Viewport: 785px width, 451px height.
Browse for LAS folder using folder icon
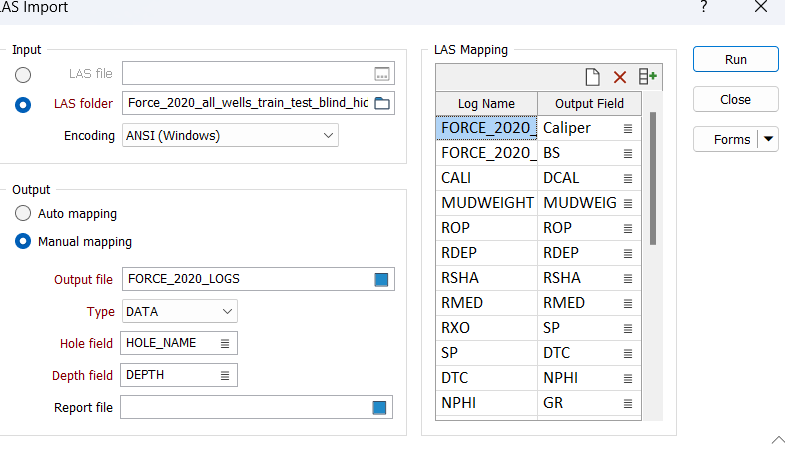382,103
